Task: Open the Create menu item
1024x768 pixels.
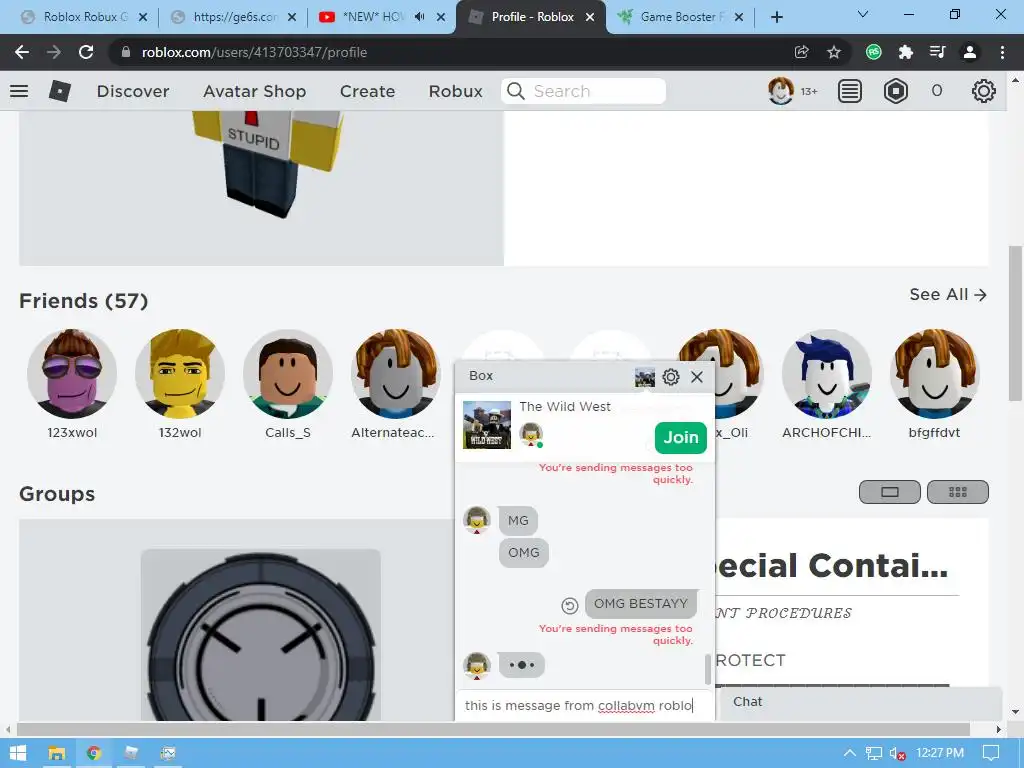Action: [x=368, y=91]
